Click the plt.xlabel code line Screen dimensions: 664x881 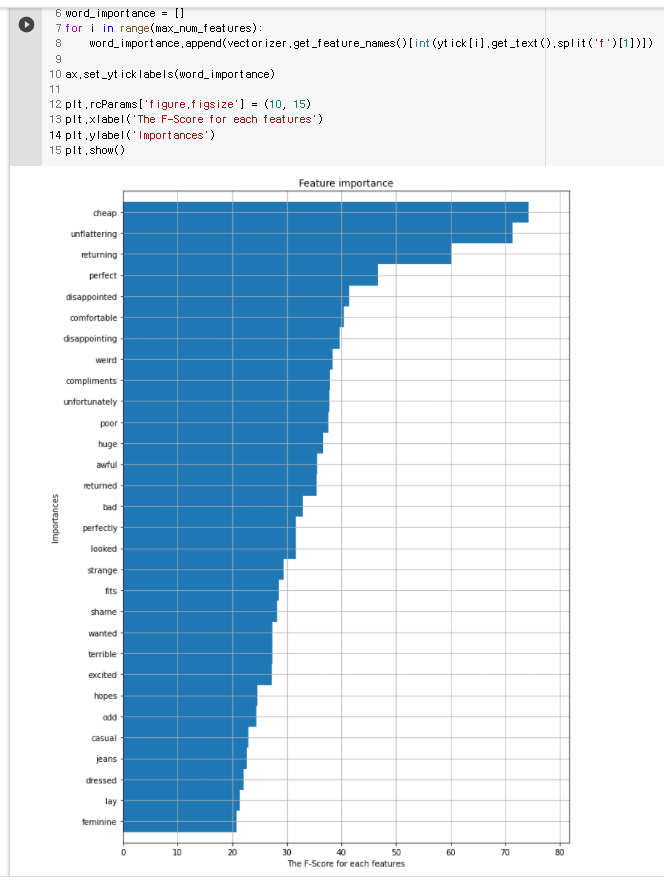194,119
